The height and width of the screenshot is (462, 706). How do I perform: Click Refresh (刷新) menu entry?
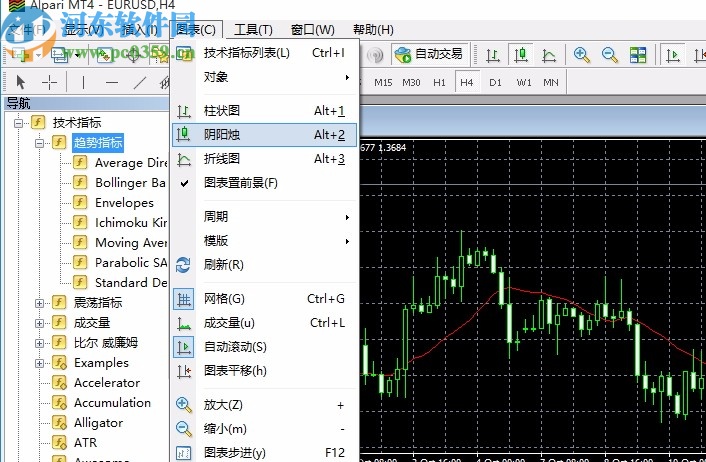pyautogui.click(x=265, y=265)
